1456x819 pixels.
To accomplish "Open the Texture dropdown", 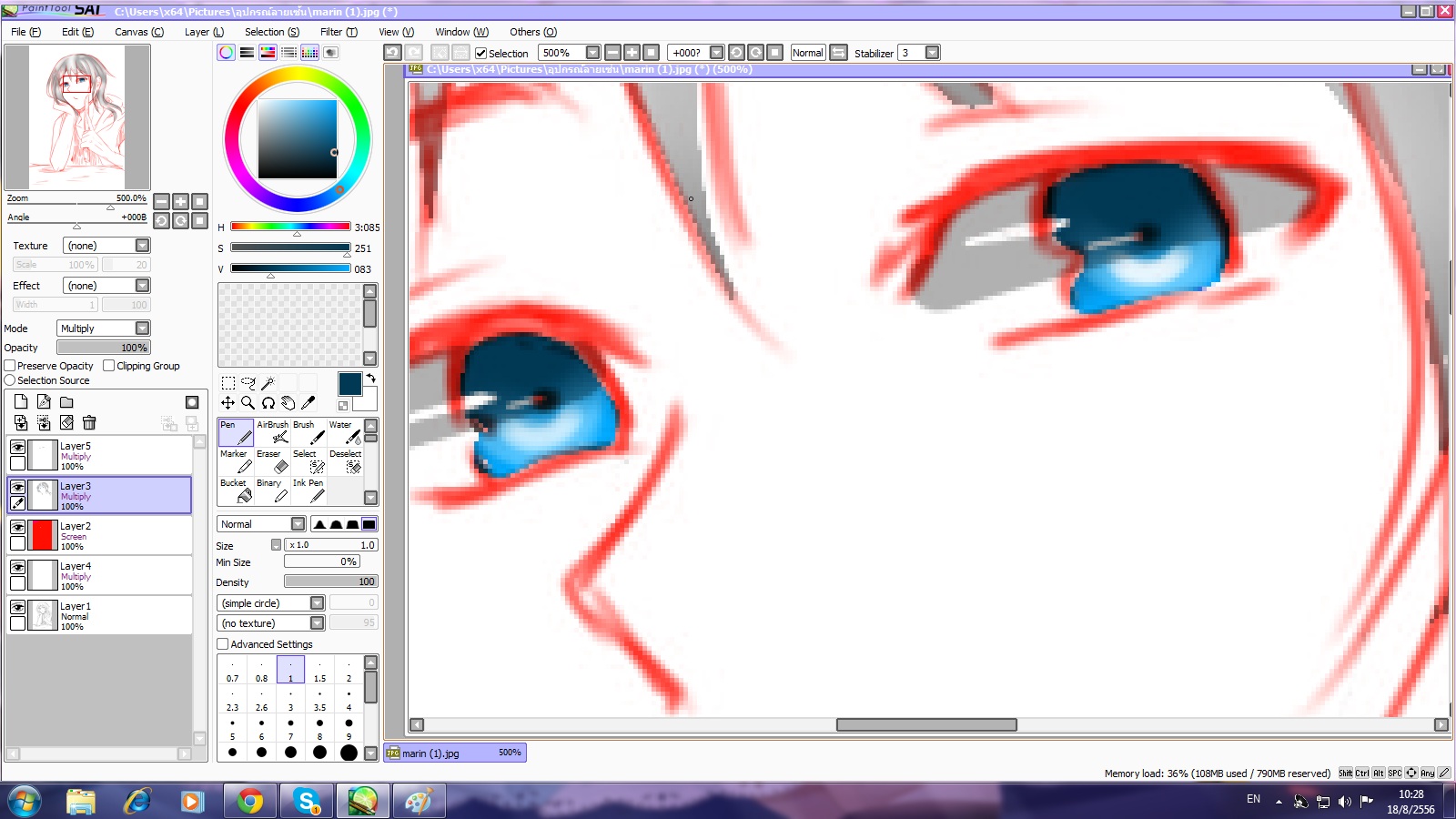I will pos(106,246).
